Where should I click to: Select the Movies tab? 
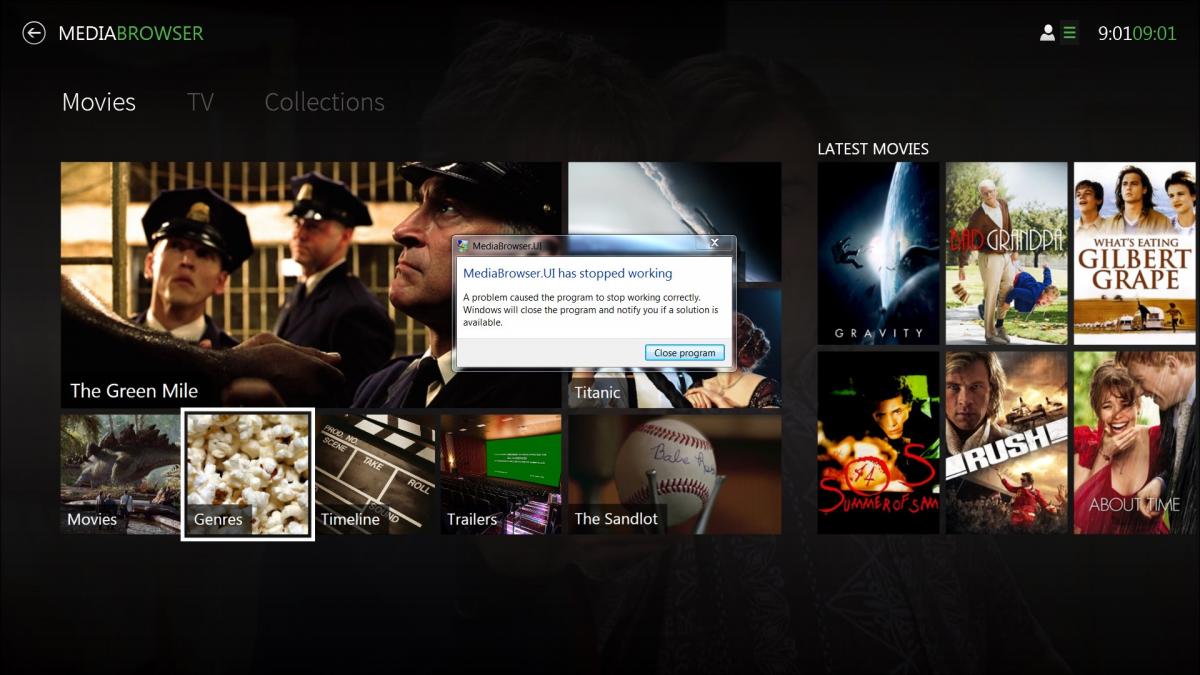tap(99, 102)
